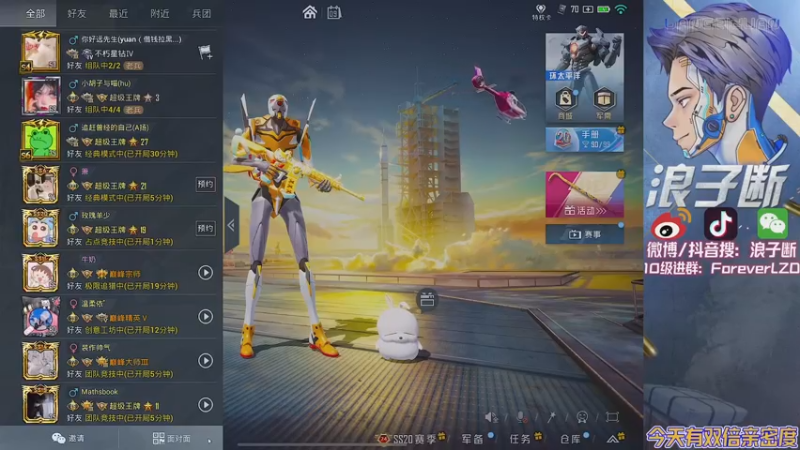The height and width of the screenshot is (450, 800).
Task: Open the 任务 missions menu
Action: pos(520,439)
